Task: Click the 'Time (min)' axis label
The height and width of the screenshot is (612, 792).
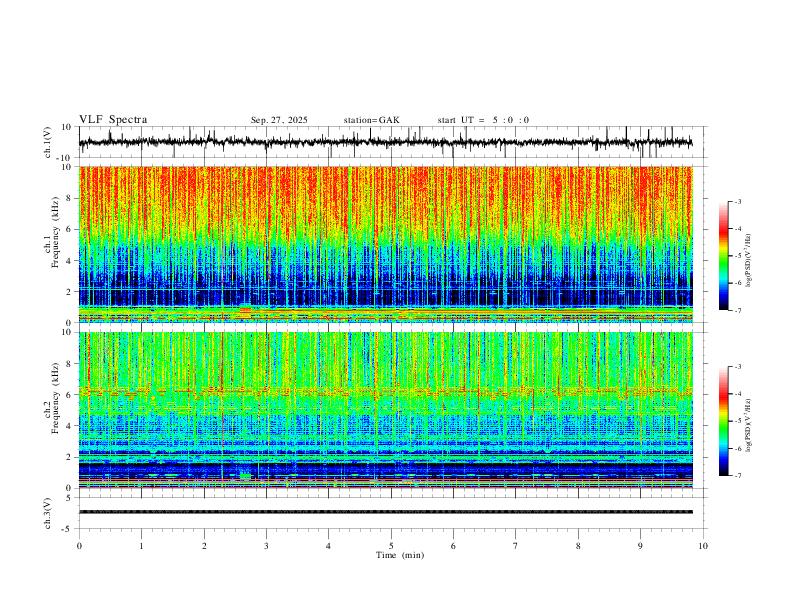Action: click(x=400, y=555)
